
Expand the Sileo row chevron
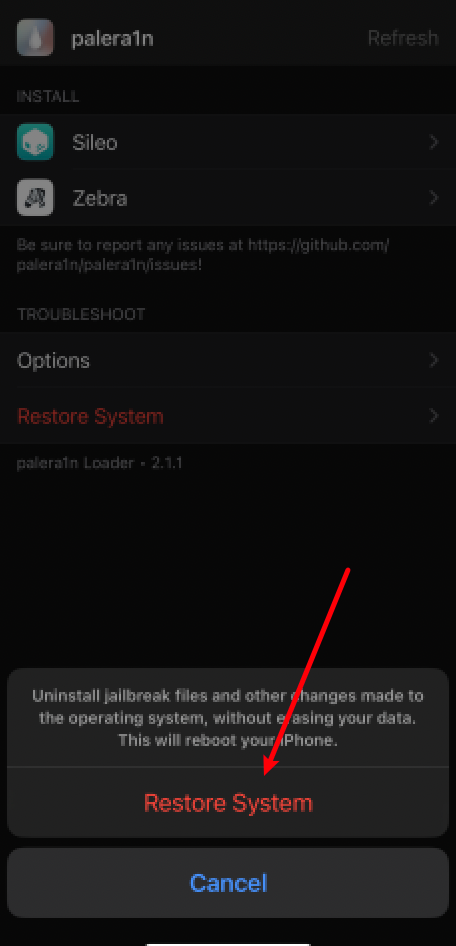(x=433, y=143)
